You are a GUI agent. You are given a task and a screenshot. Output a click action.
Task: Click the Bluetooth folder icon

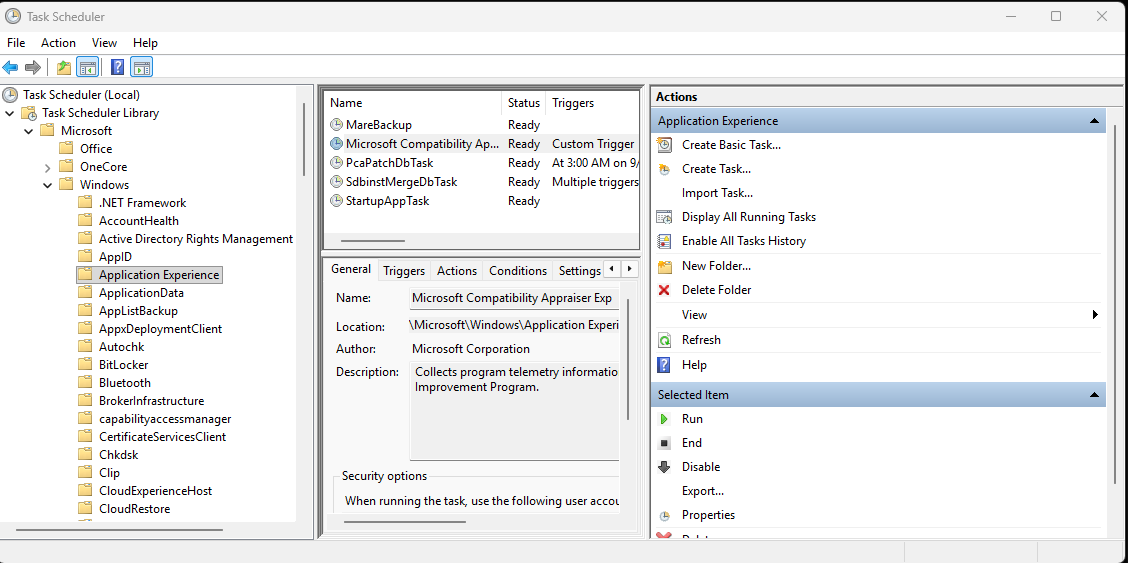pyautogui.click(x=86, y=383)
